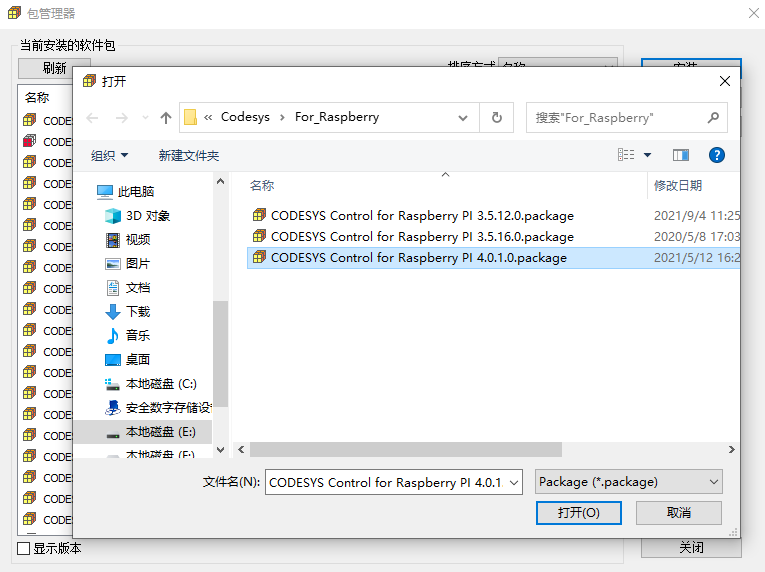Click the back navigation arrow
Viewport: 765px width, 572px height.
pos(93,117)
